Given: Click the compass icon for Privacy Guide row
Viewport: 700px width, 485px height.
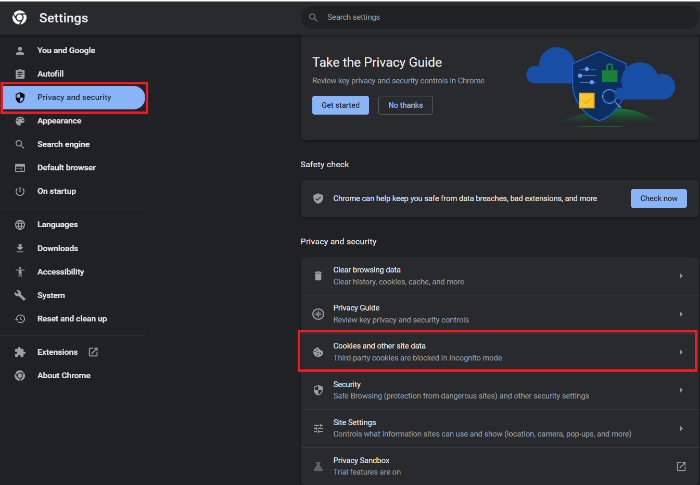Looking at the screenshot, I should pos(318,314).
